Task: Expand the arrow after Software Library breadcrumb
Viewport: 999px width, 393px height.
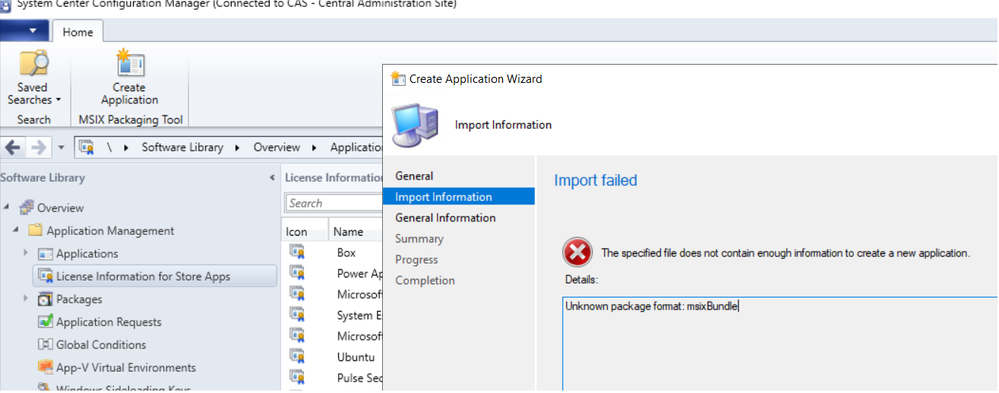Action: [238, 148]
